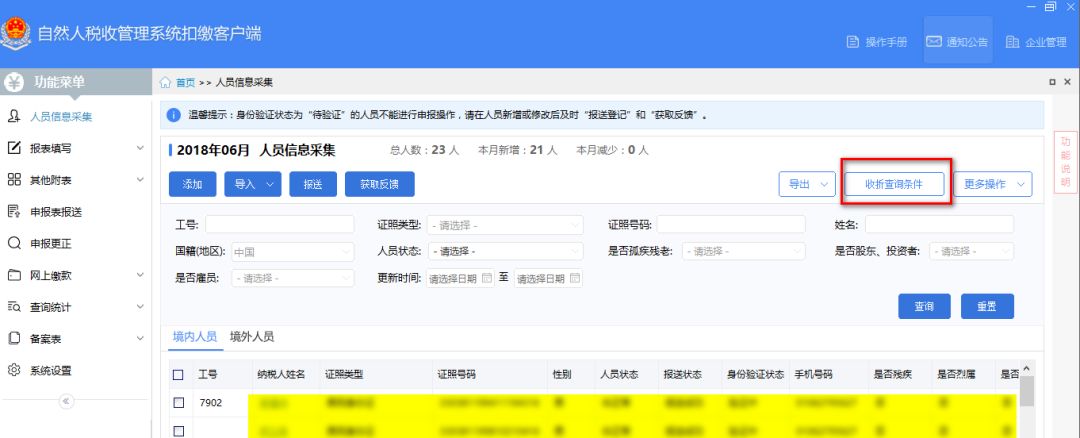The height and width of the screenshot is (438, 1080).
Task: Click the 7902 工号 cell
Action: coord(211,403)
